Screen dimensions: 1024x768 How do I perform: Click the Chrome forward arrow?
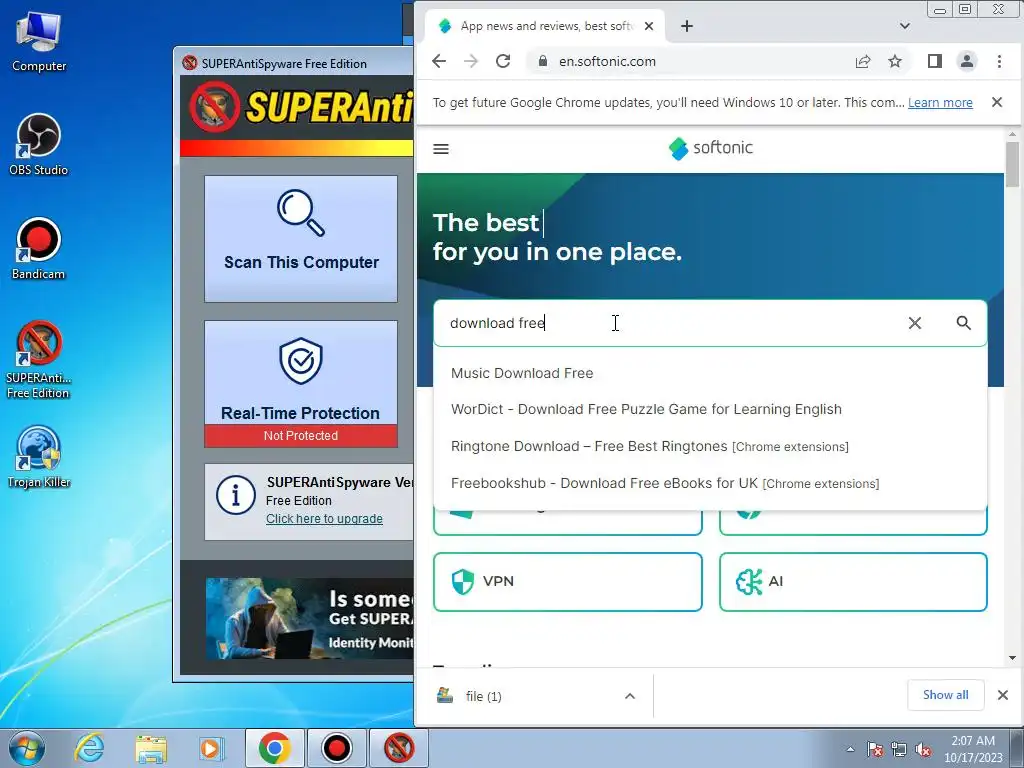coord(471,61)
